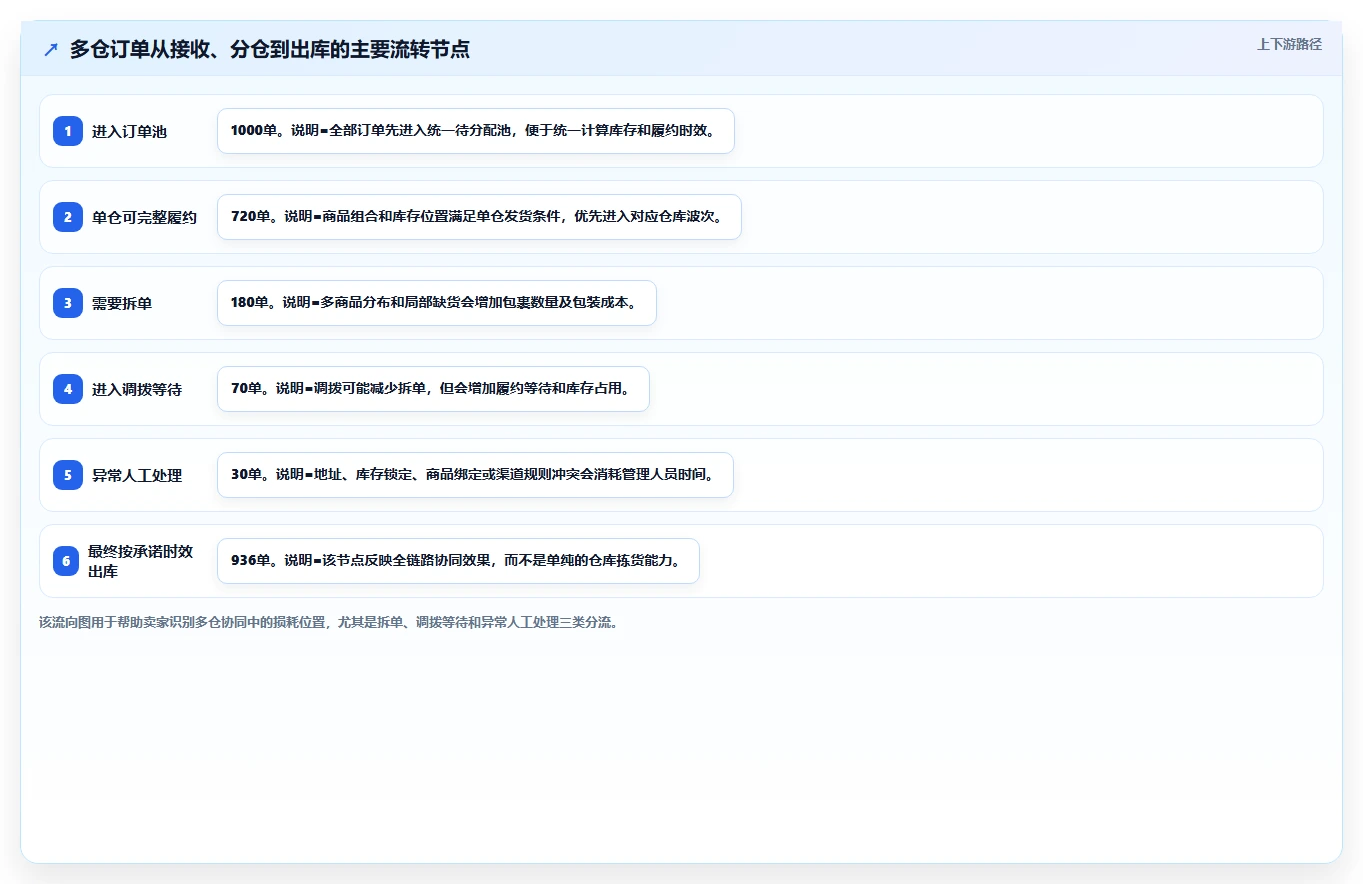
Task: Select the 进入订单池 node label
Action: 129,131
